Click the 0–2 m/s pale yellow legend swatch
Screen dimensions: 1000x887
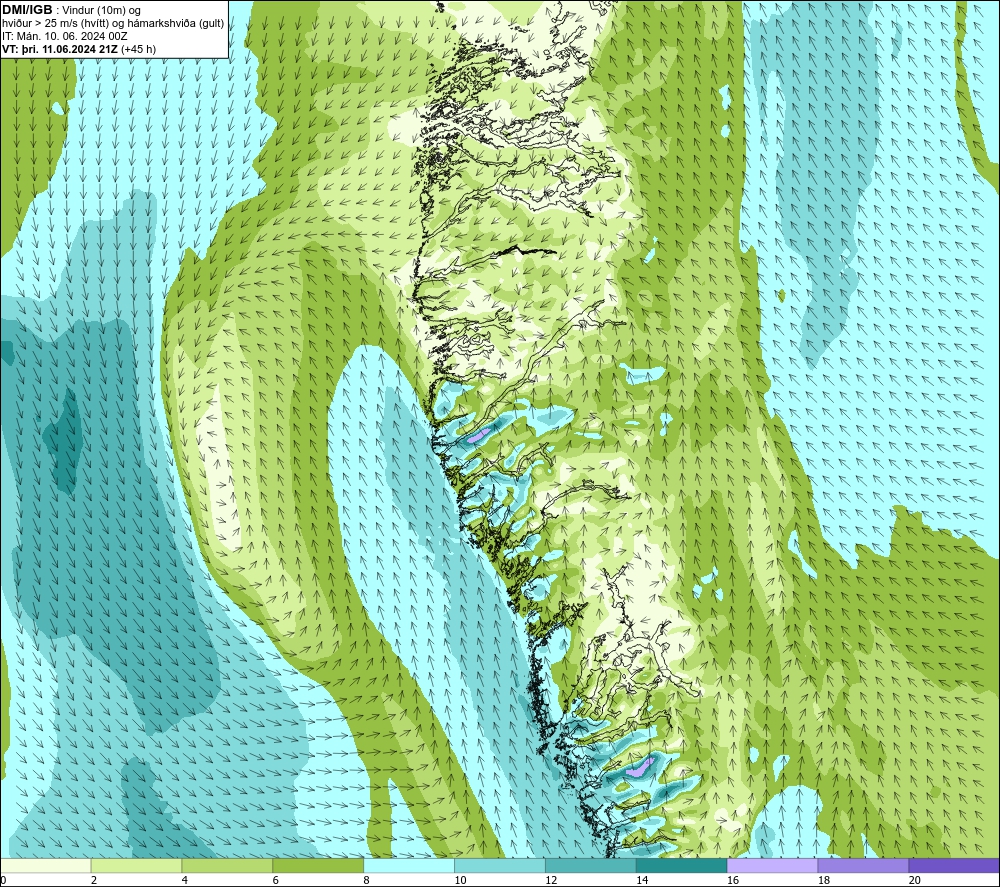pyautogui.click(x=46, y=865)
